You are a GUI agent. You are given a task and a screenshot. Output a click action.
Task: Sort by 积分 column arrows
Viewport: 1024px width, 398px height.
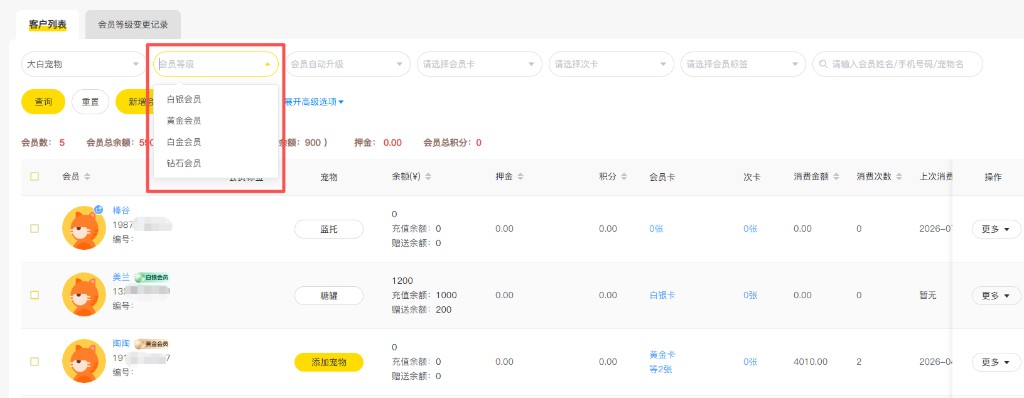coord(624,176)
